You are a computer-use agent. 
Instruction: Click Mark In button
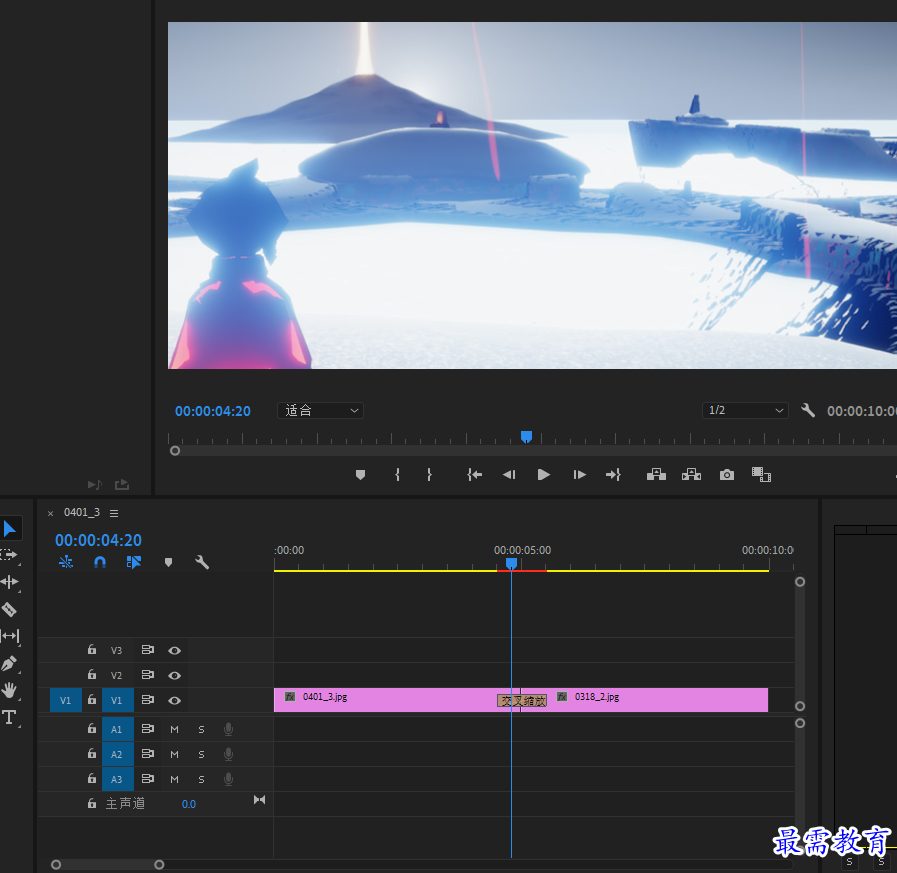point(397,474)
